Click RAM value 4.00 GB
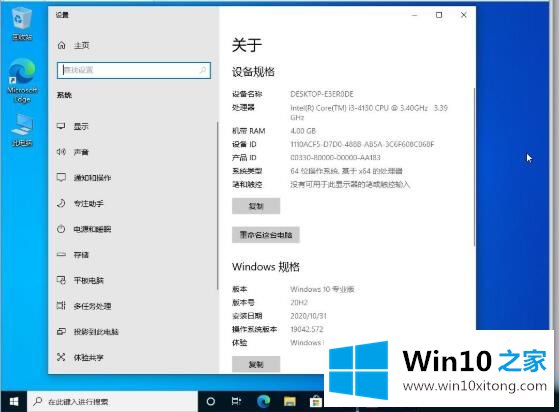The image size is (559, 412). [x=303, y=131]
